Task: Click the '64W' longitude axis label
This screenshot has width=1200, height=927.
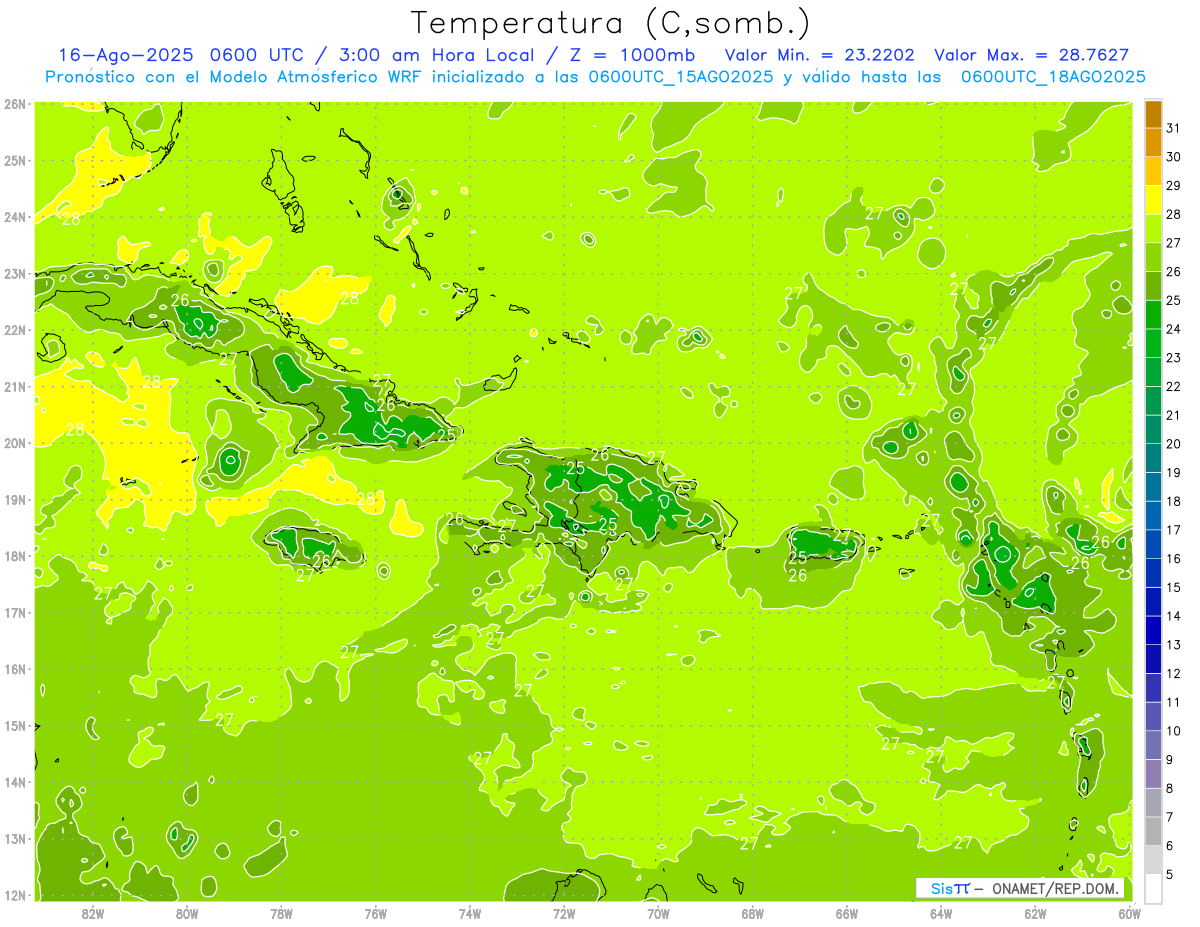Action: tap(941, 913)
